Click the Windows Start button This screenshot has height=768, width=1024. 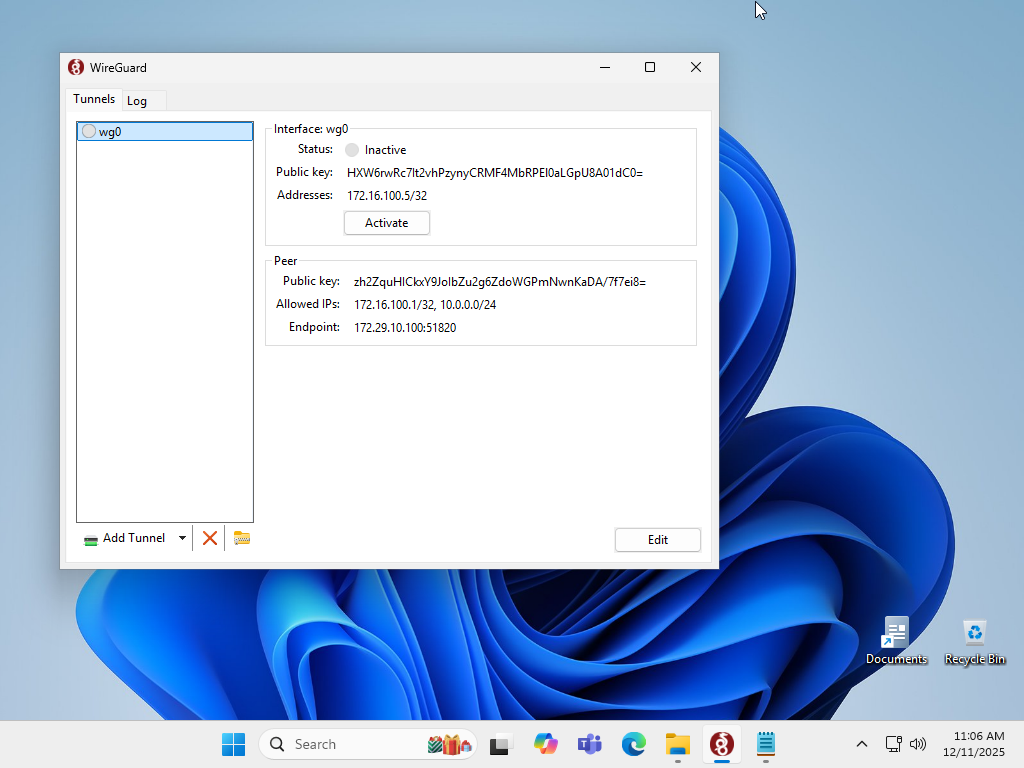(233, 744)
